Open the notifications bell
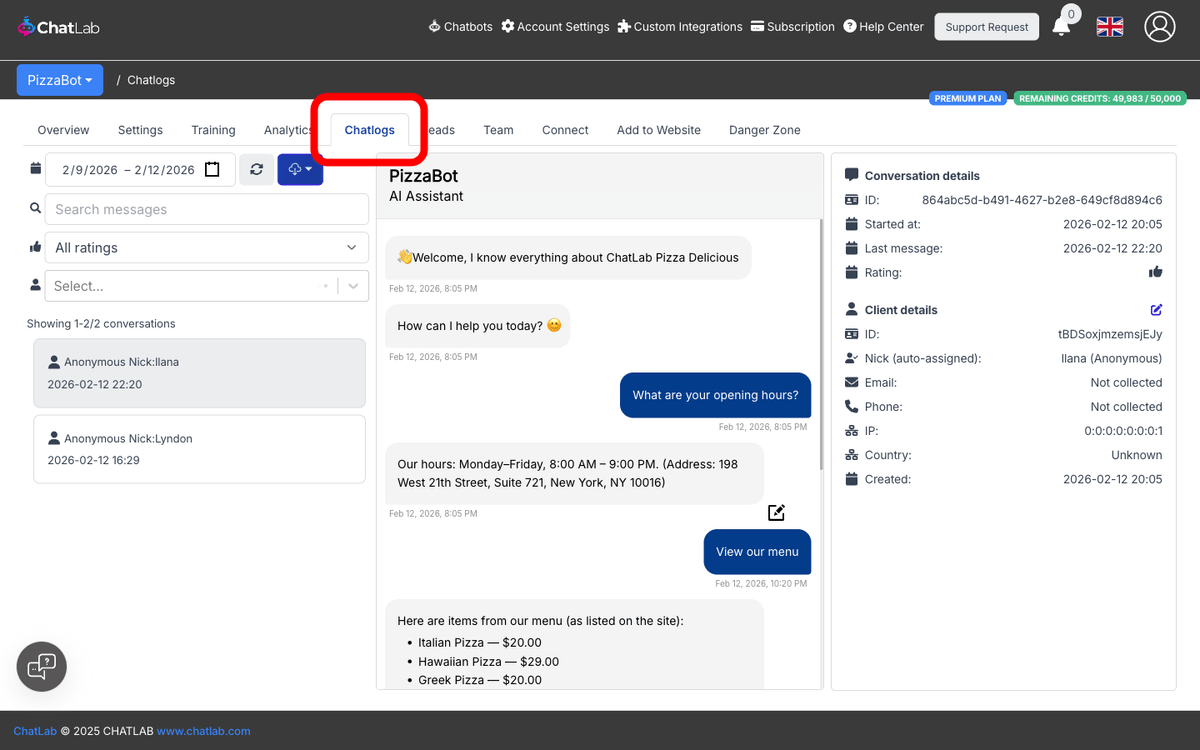This screenshot has height=750, width=1200. (x=1060, y=27)
